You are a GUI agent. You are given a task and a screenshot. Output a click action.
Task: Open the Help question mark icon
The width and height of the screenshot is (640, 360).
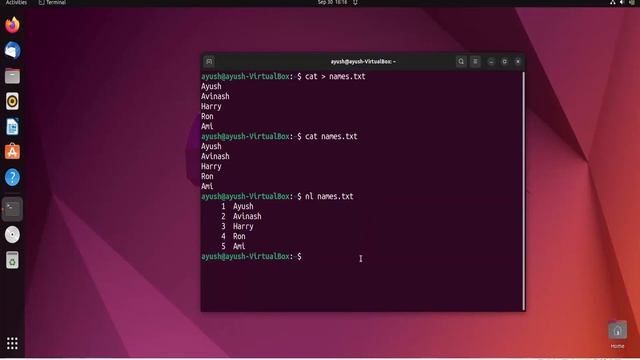coord(12,177)
